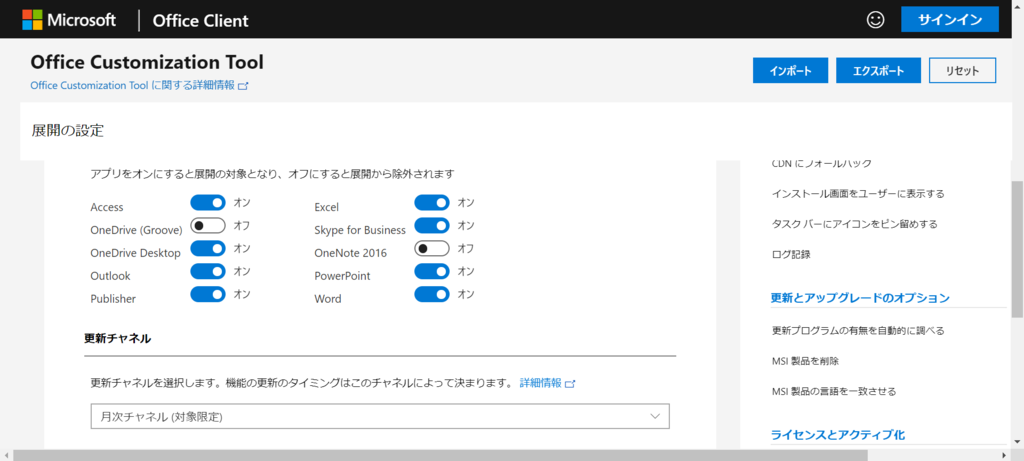Open Office Customization Tool に関する詳細情報 link
Image resolution: width=1024 pixels, height=461 pixels.
click(132, 86)
